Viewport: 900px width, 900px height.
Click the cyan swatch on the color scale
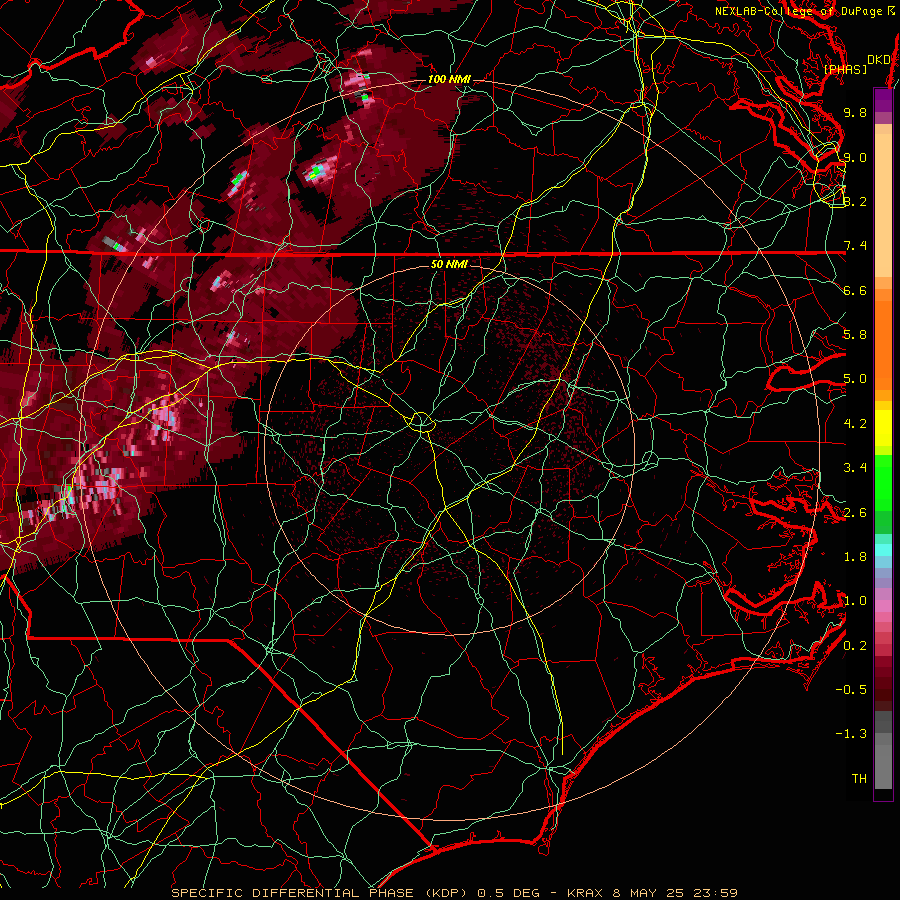click(883, 550)
